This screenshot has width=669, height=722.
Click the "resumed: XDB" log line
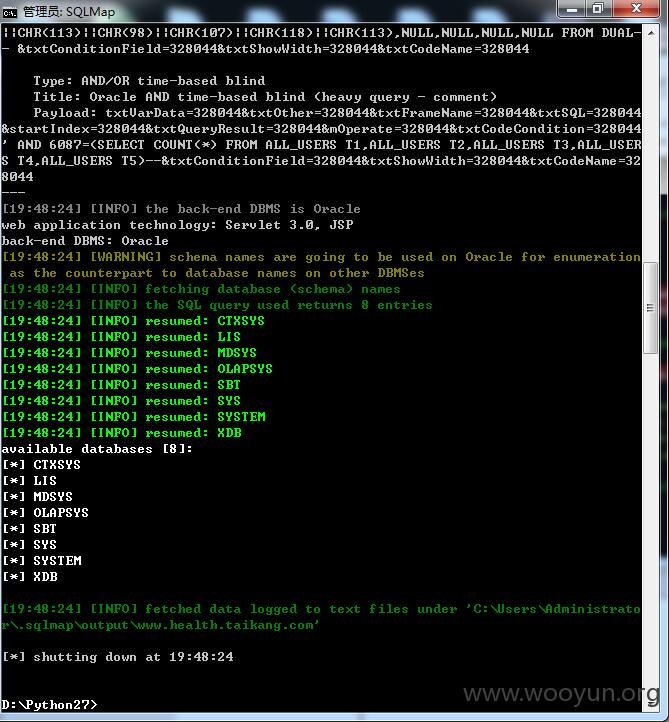(x=122, y=433)
